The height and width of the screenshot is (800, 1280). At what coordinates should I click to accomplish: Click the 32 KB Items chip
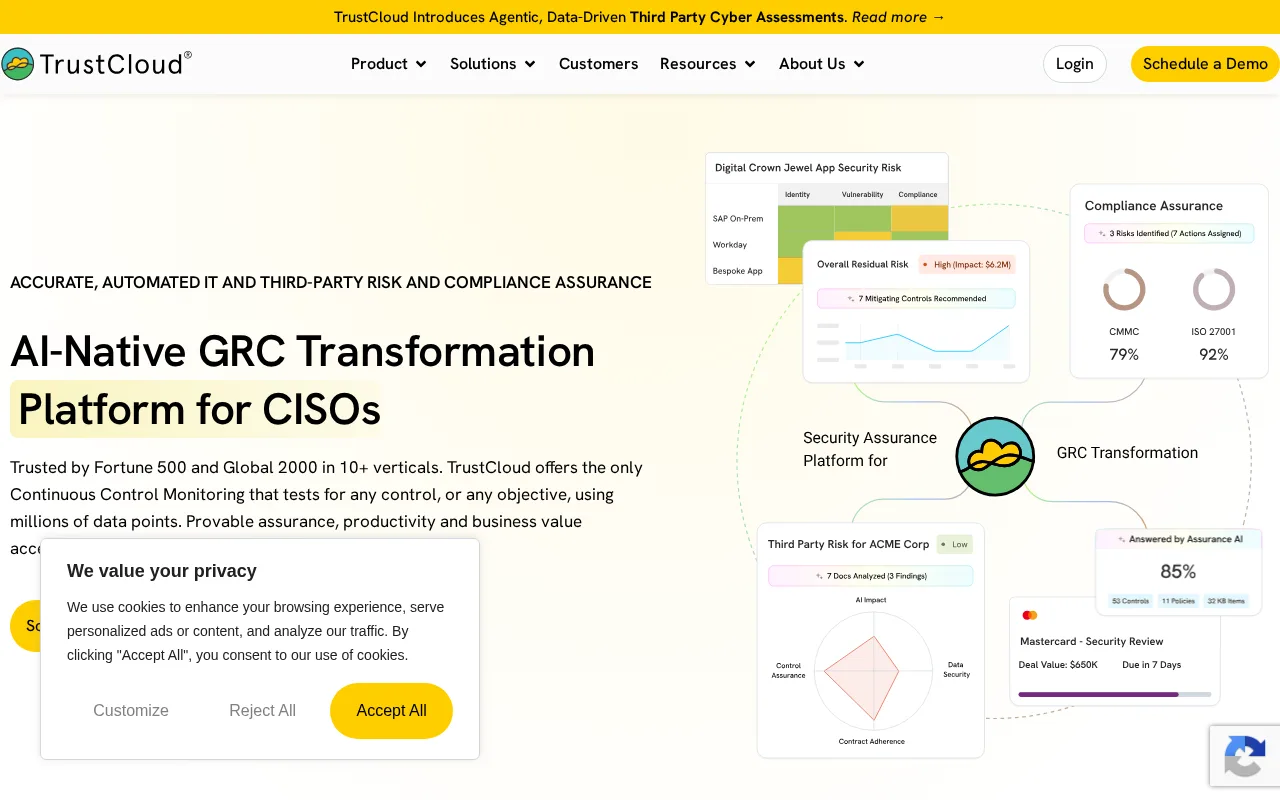tap(1226, 601)
